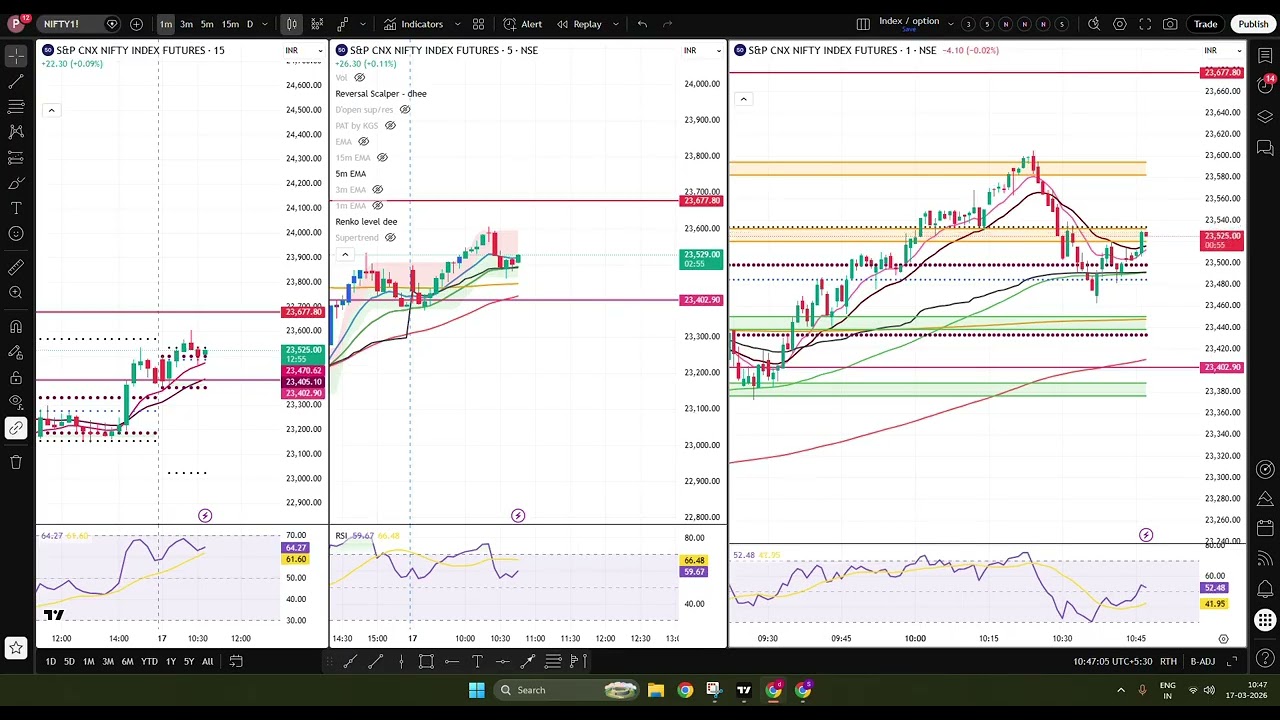Toggle visibility of Vol indicator
This screenshot has height=720, width=1280.
[360, 77]
